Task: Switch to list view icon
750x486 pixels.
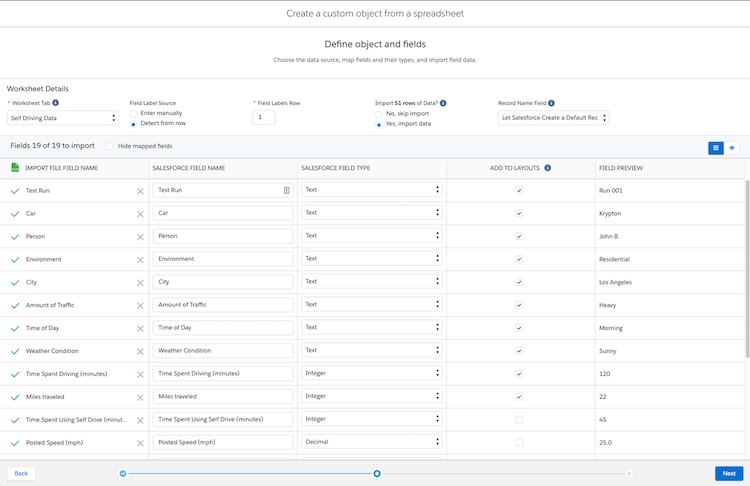Action: coord(715,148)
